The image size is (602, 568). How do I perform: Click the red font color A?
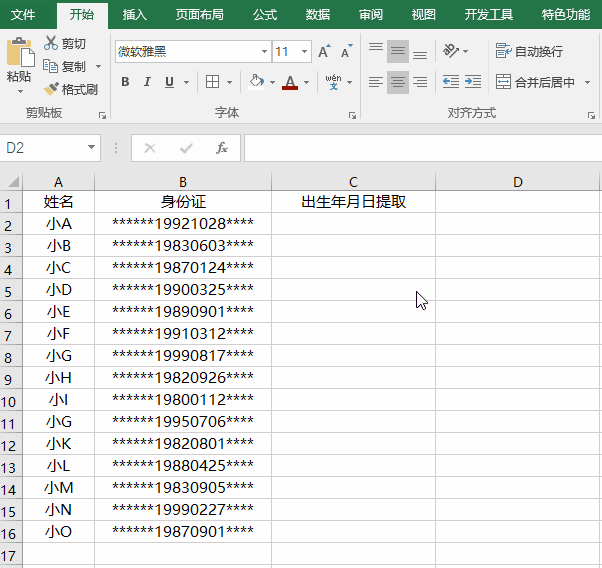coord(290,82)
